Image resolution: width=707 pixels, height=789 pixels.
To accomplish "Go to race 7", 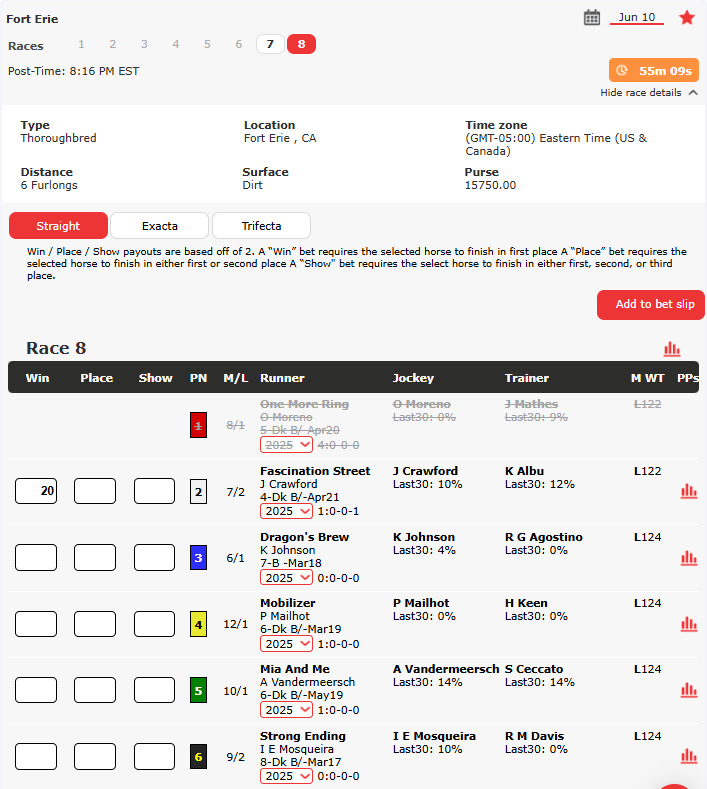I will [270, 44].
